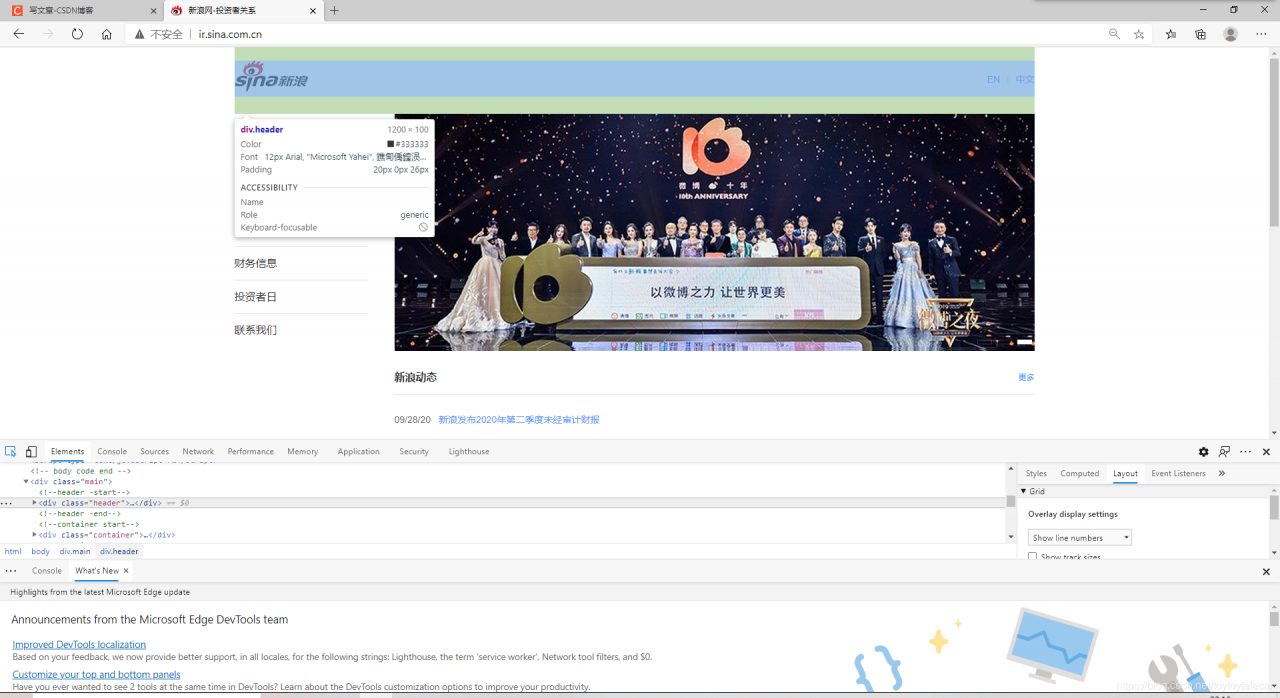Select the Elements tab

pyautogui.click(x=67, y=452)
